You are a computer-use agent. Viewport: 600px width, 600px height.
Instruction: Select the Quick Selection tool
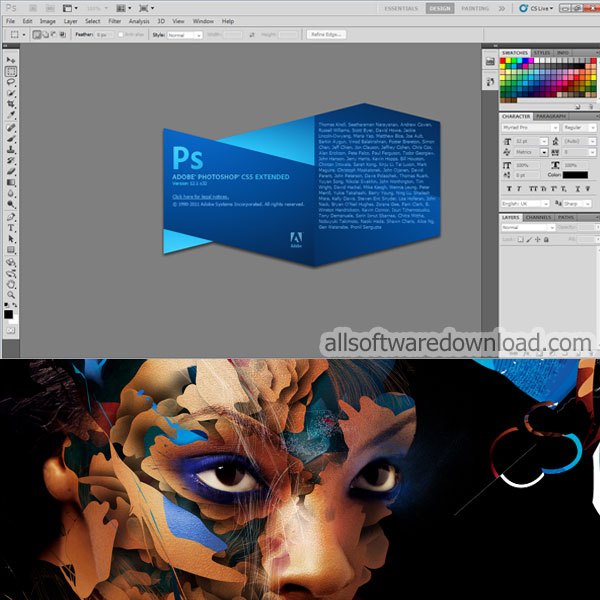[11, 93]
